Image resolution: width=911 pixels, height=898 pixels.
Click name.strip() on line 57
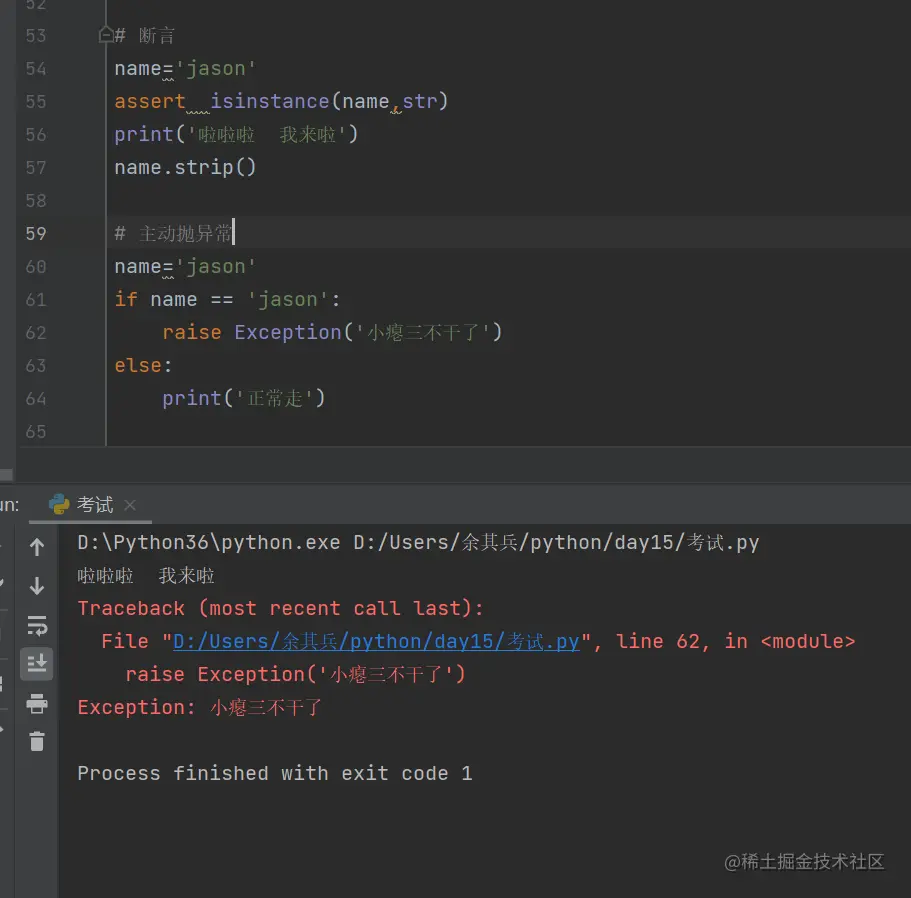pos(185,168)
